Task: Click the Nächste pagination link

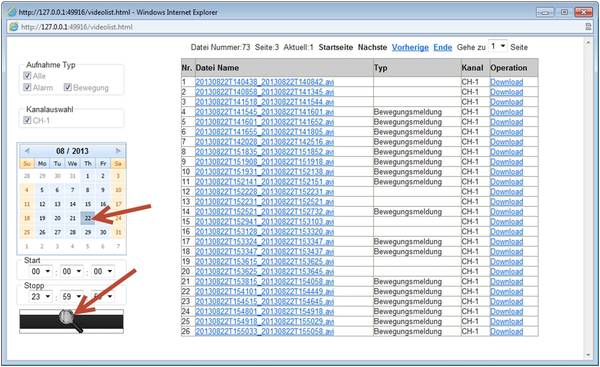Action: coord(372,47)
